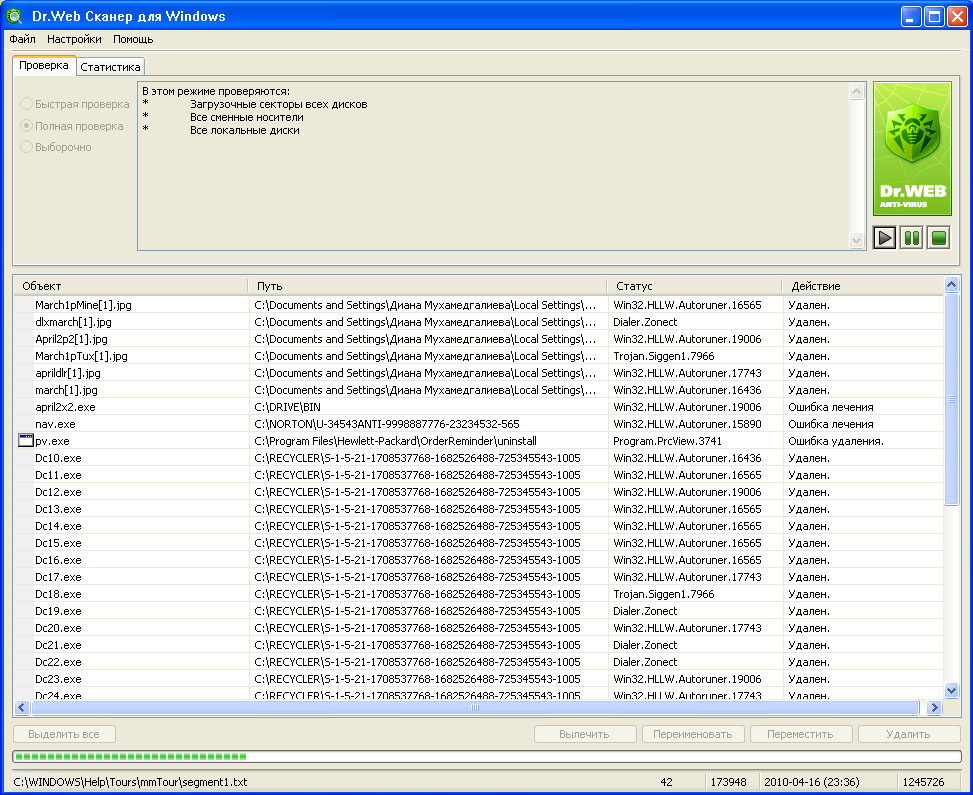Click the Dr.WEB anti-virus spider logo
The height and width of the screenshot is (795, 973).
912,148
